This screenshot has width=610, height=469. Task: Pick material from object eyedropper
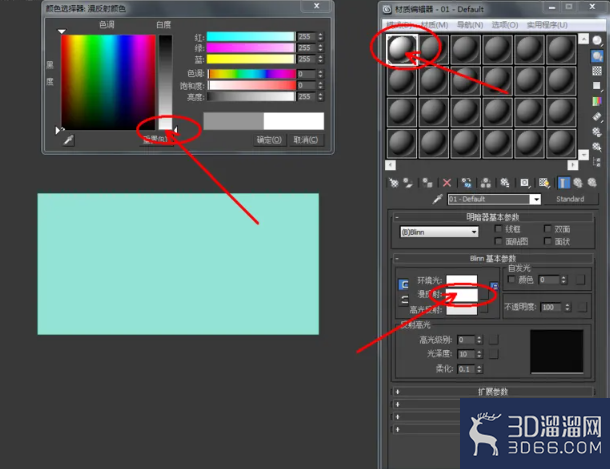point(437,199)
